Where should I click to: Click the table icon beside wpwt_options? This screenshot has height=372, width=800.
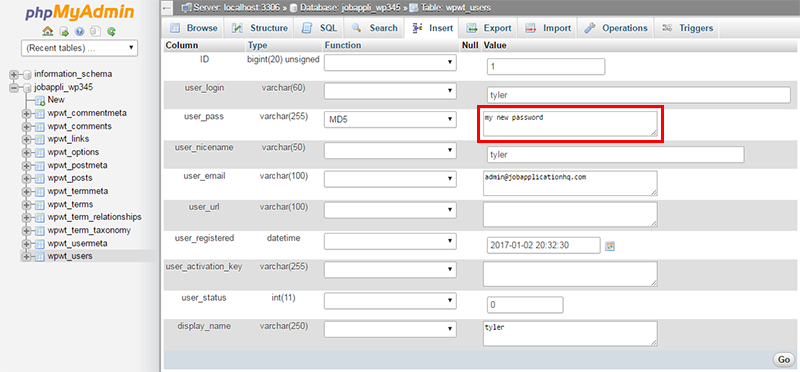point(40,153)
